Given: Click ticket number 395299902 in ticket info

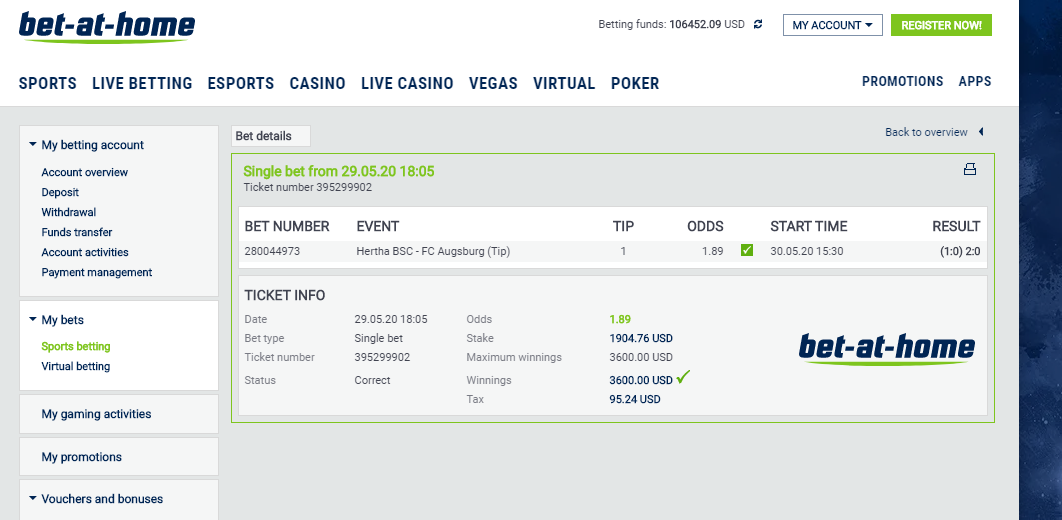Looking at the screenshot, I should coord(382,357).
